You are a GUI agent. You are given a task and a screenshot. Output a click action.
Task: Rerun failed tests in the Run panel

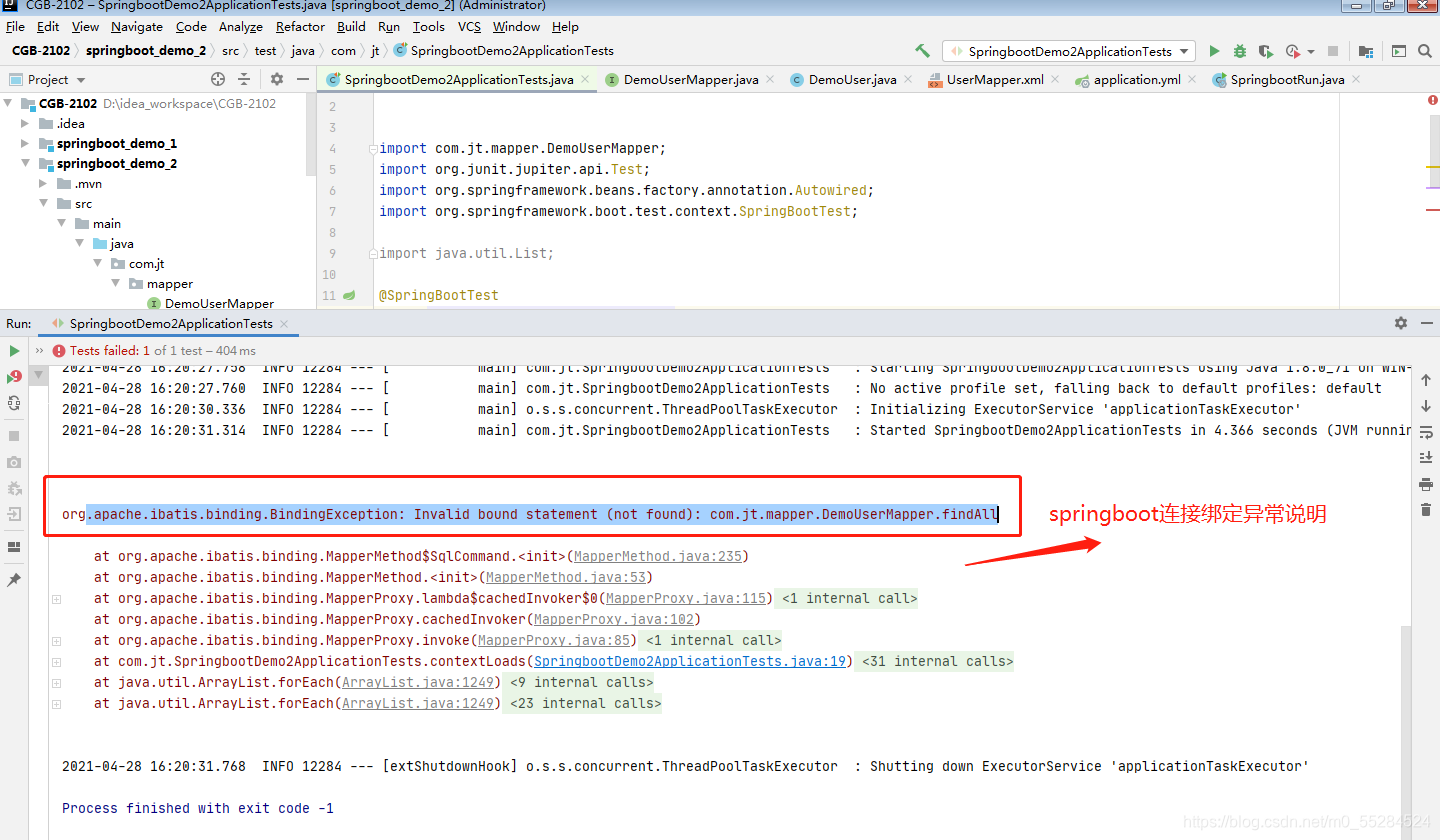(14, 377)
